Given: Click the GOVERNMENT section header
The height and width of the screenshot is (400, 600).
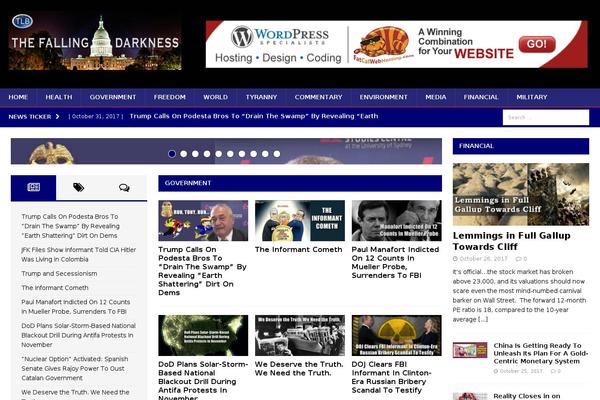Looking at the screenshot, I should tap(300, 183).
